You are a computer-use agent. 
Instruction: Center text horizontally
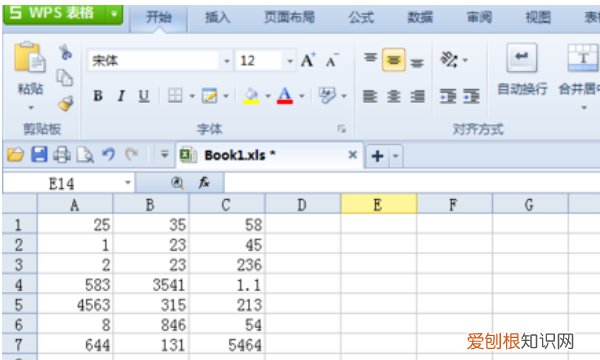point(394,96)
